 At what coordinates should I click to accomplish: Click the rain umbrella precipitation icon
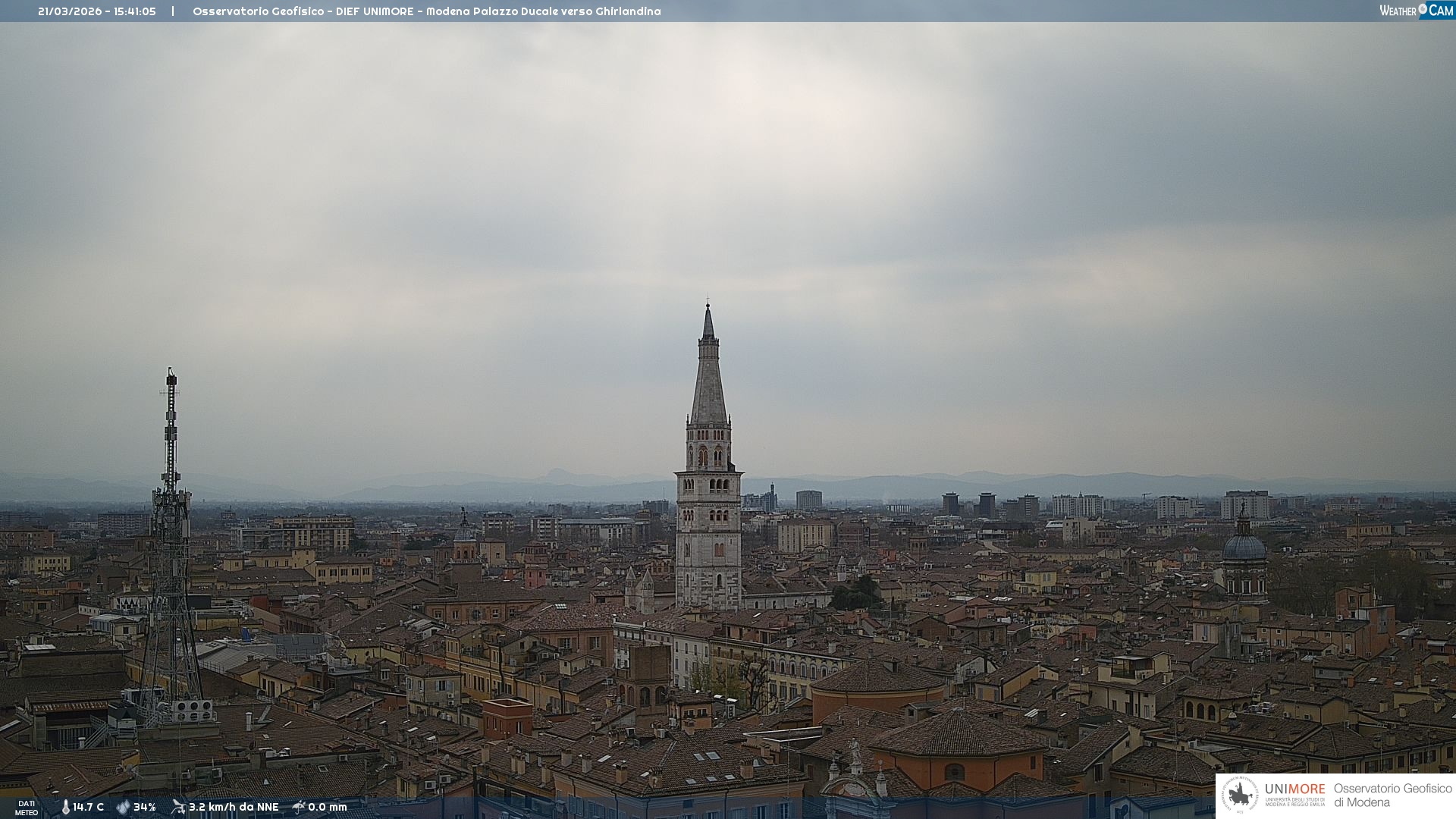click(x=298, y=807)
